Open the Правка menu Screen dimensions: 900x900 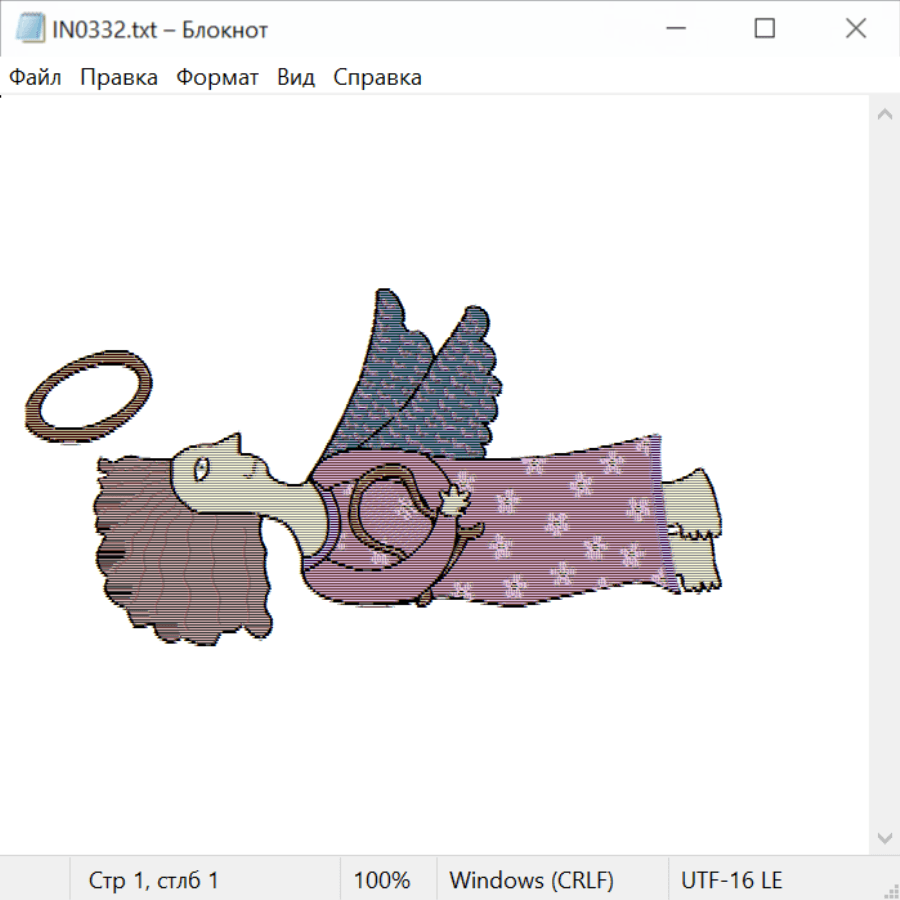118,78
